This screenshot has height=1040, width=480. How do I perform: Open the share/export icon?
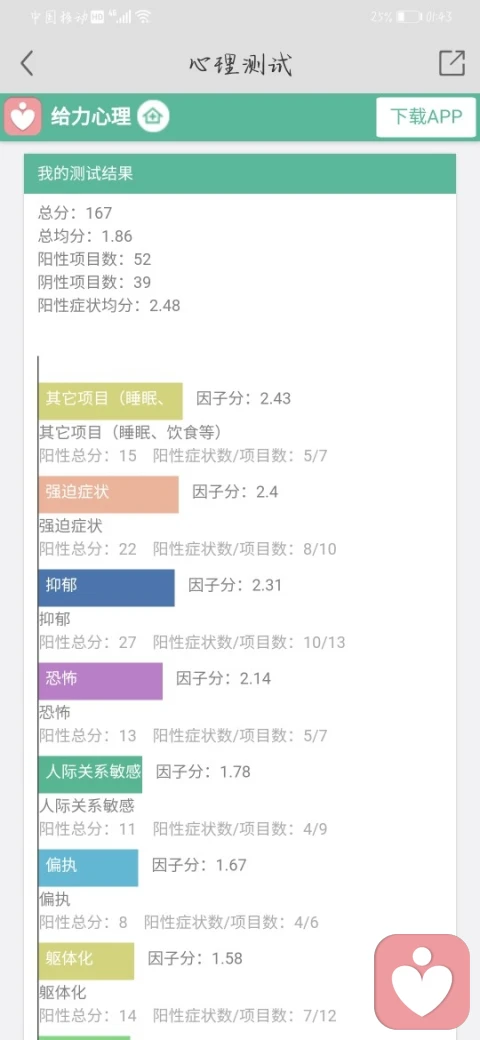click(451, 63)
